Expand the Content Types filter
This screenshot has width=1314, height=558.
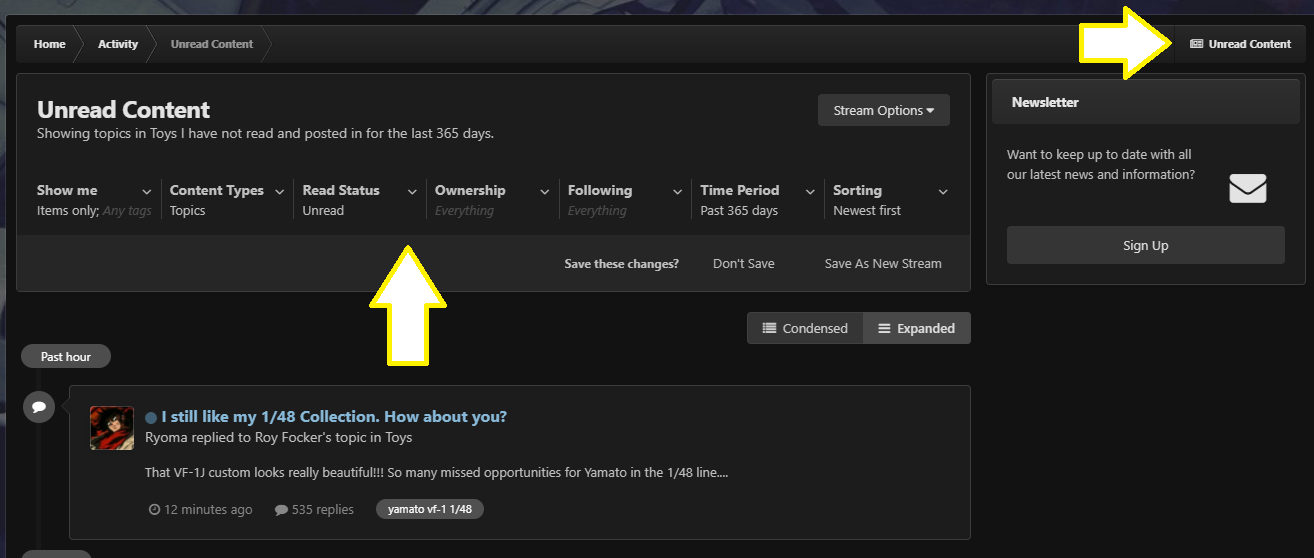227,200
